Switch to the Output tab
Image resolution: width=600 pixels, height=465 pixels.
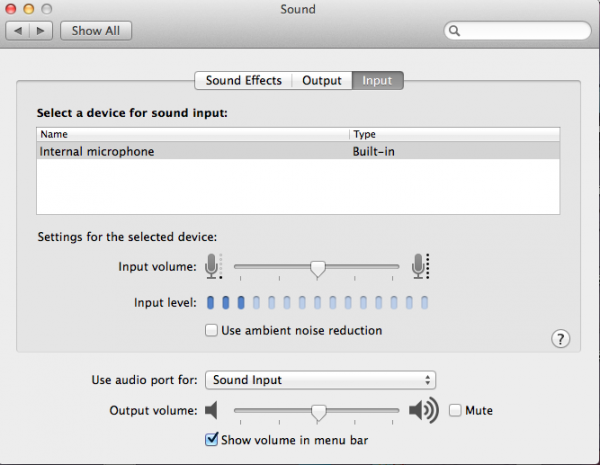coord(322,80)
